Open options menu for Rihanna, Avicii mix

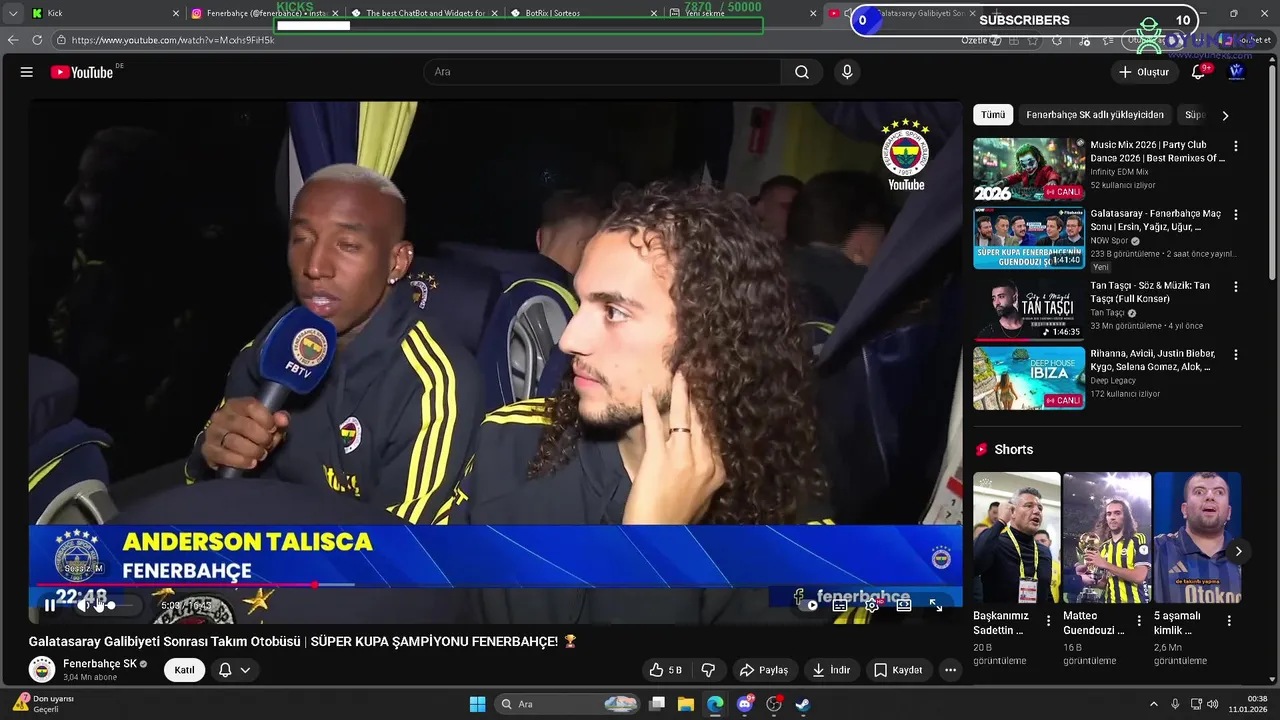click(1235, 355)
